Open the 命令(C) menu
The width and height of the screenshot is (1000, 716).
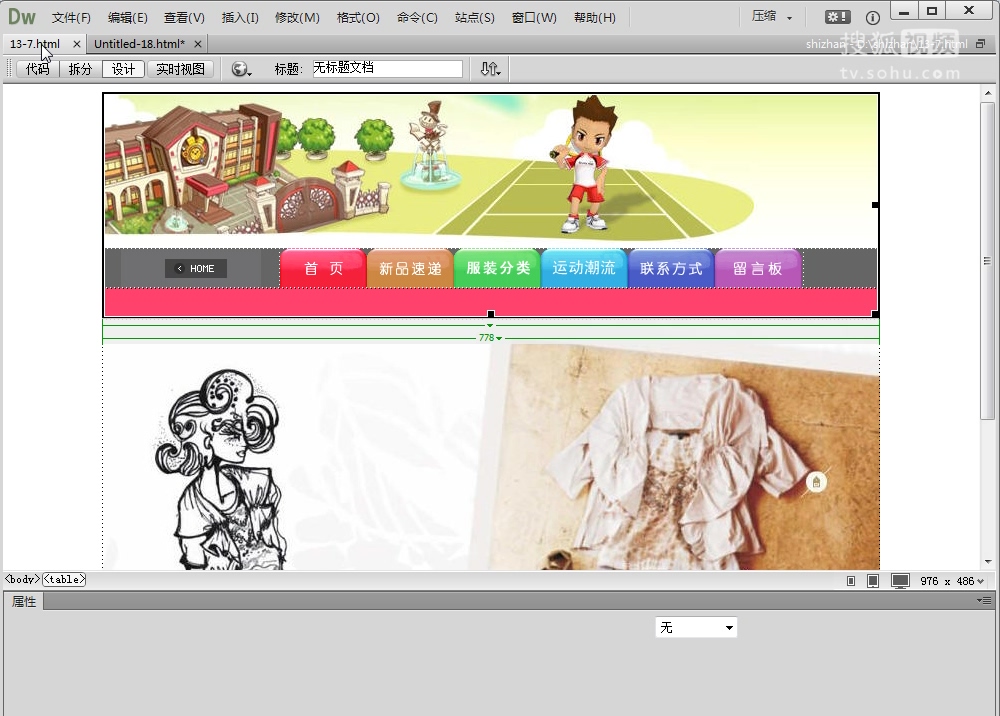(417, 18)
